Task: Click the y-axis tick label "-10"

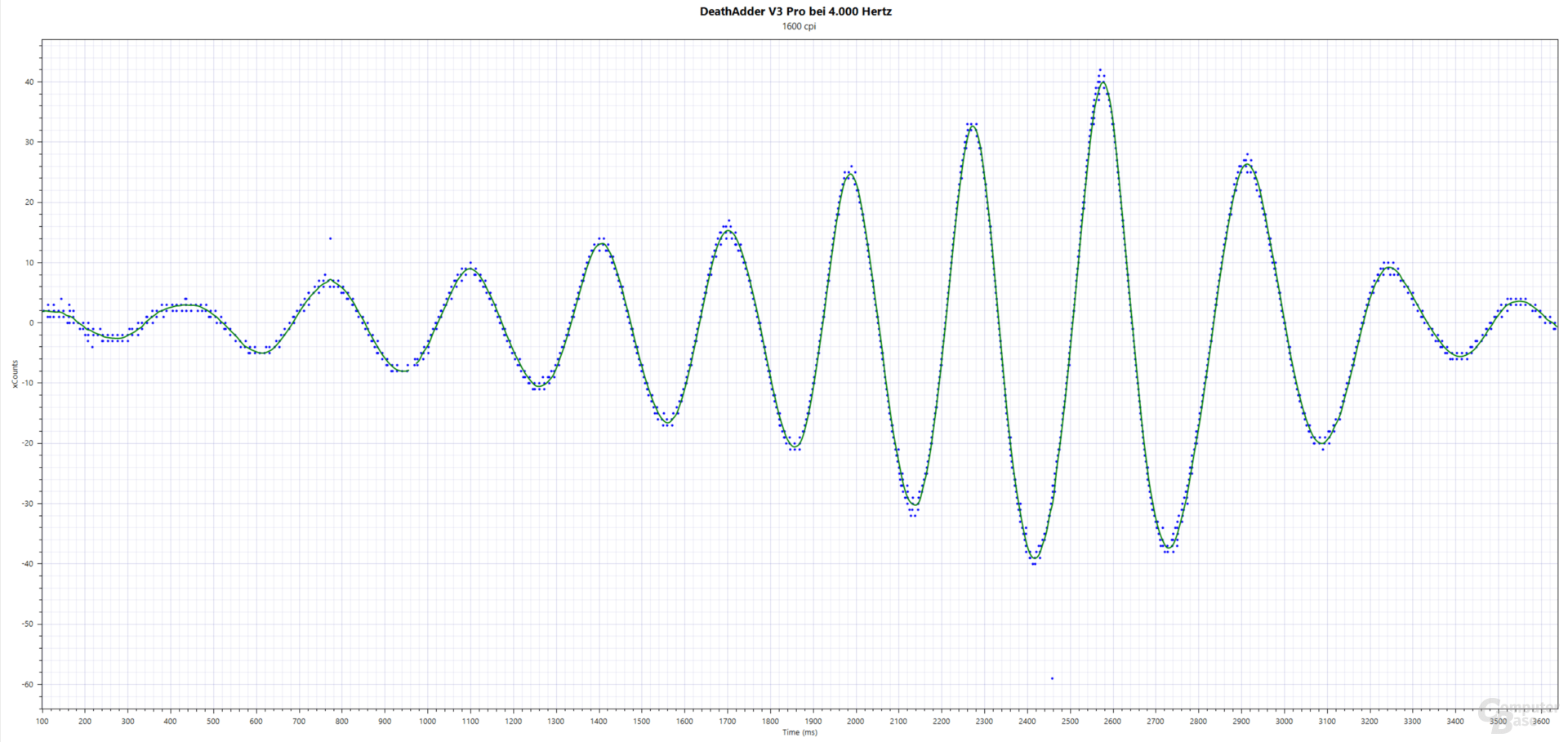Action: tap(28, 383)
